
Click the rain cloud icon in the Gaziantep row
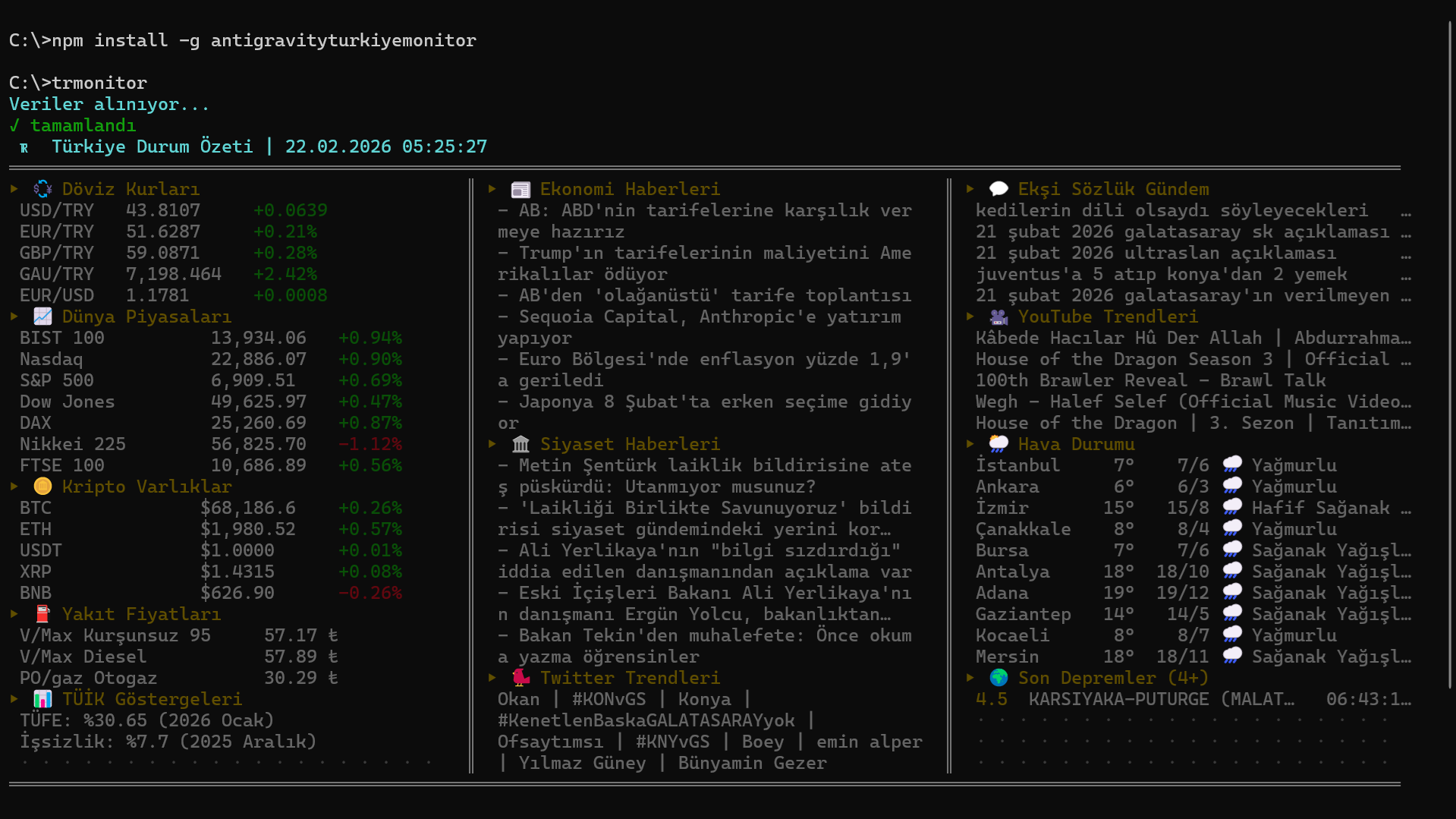coord(1232,614)
